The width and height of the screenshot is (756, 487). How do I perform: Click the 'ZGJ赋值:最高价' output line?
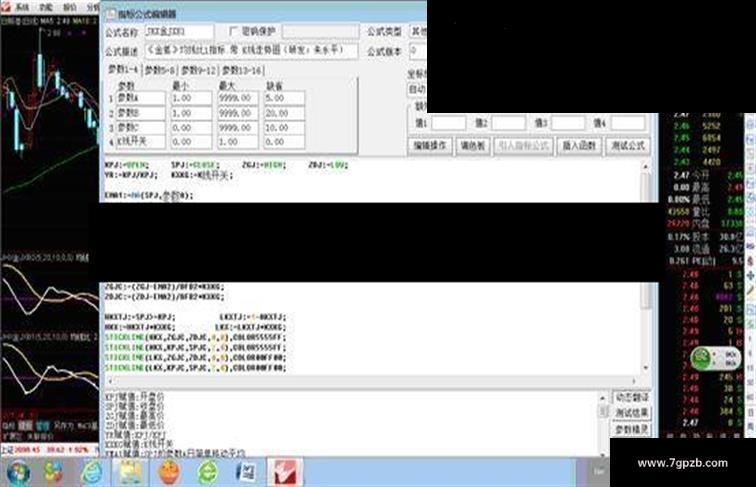coord(135,416)
